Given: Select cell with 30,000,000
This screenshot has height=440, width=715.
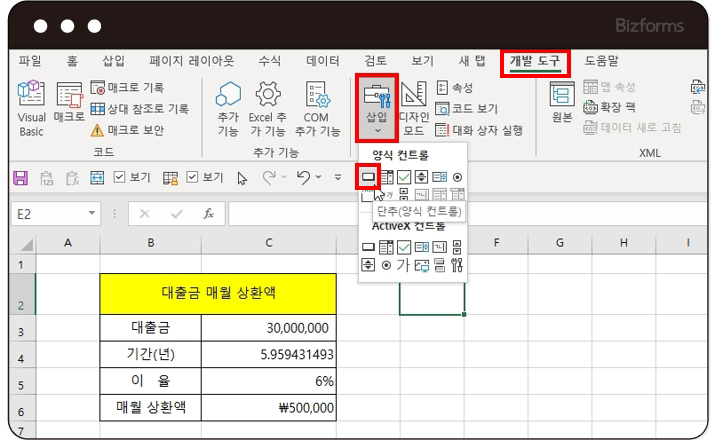Looking at the screenshot, I should click(269, 328).
